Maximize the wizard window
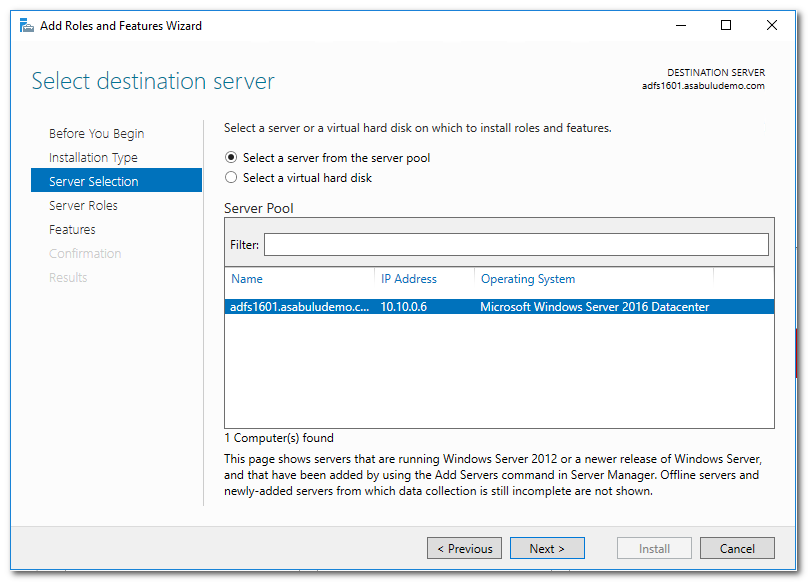Image resolution: width=808 pixels, height=582 pixels. (x=726, y=25)
